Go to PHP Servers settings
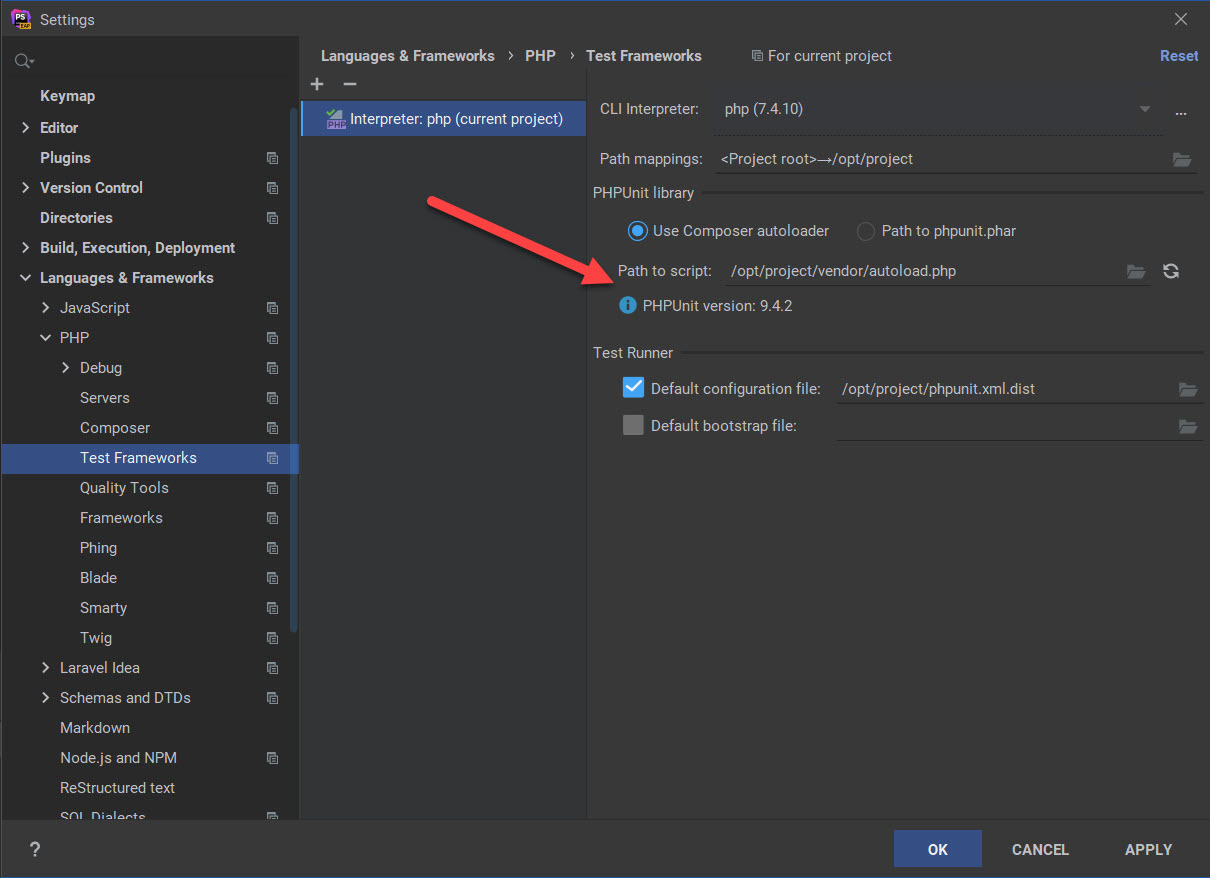 [105, 398]
